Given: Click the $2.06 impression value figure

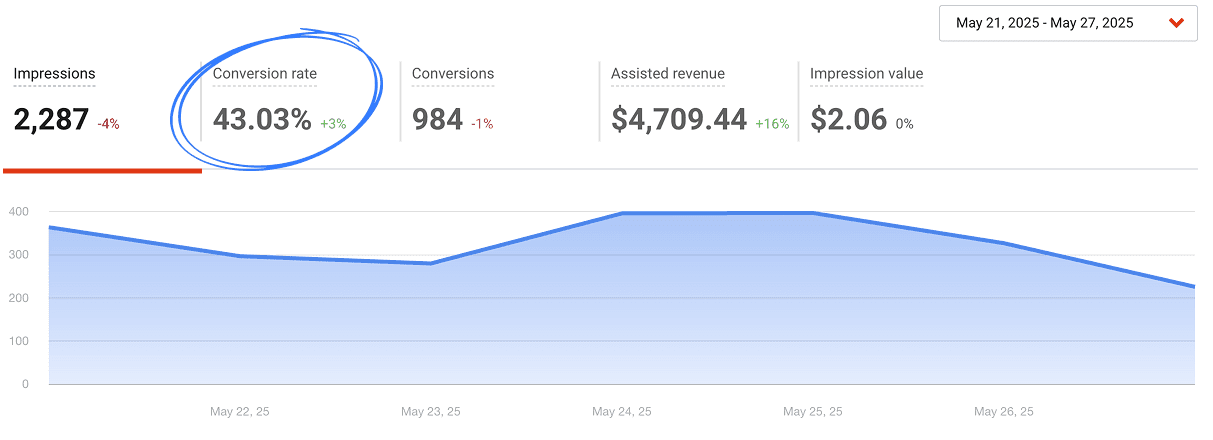Looking at the screenshot, I should click(848, 120).
